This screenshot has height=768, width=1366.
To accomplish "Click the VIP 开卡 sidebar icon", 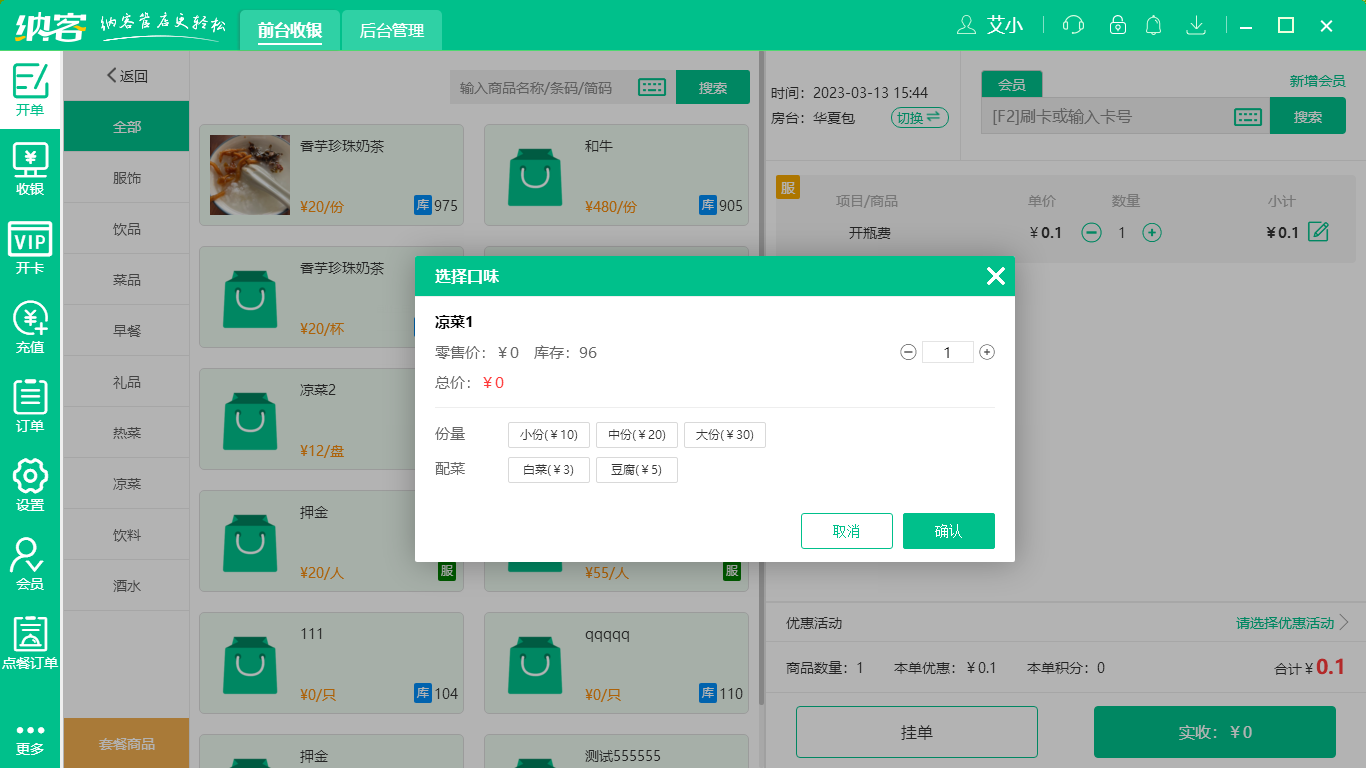I will click(x=30, y=248).
